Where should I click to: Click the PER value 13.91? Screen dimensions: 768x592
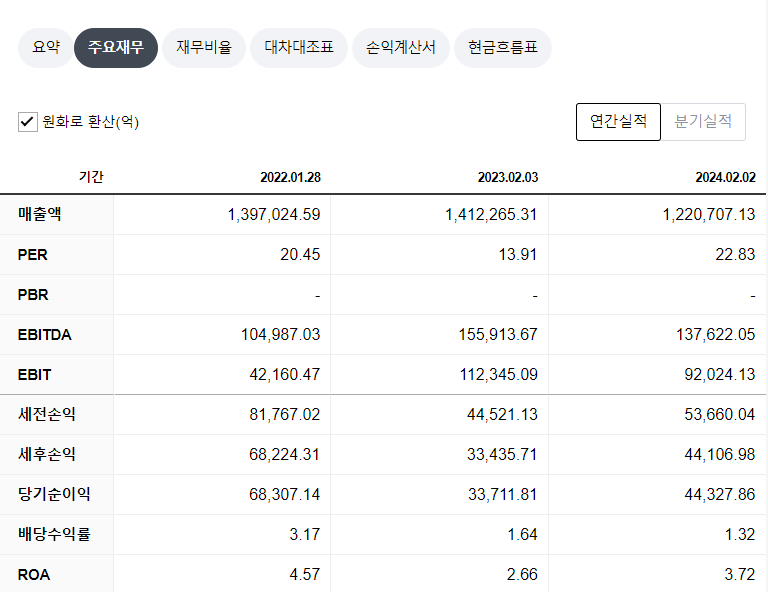pos(518,255)
